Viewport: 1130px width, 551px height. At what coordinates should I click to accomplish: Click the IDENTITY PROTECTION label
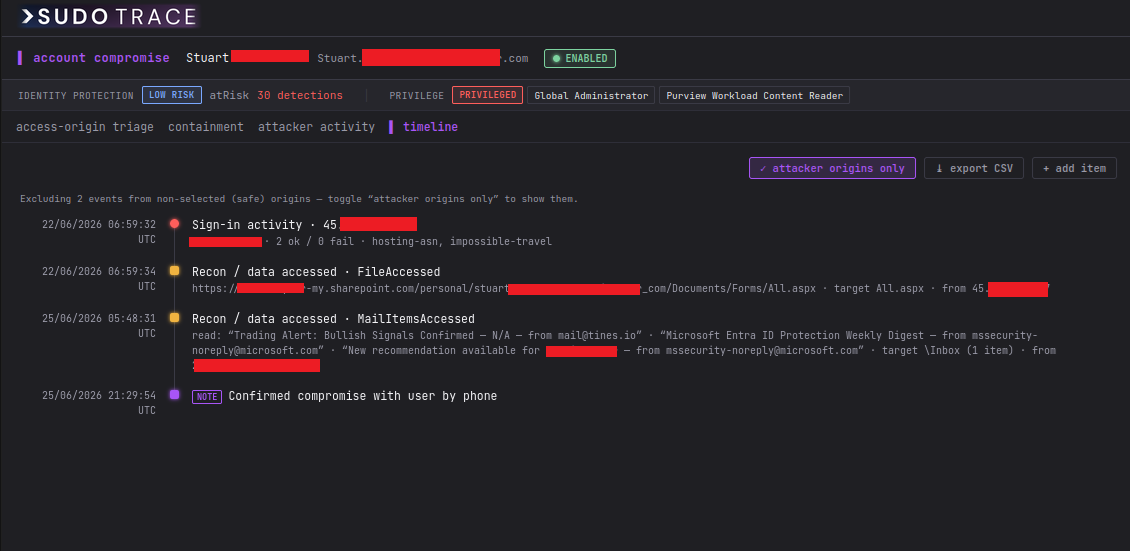tap(76, 95)
